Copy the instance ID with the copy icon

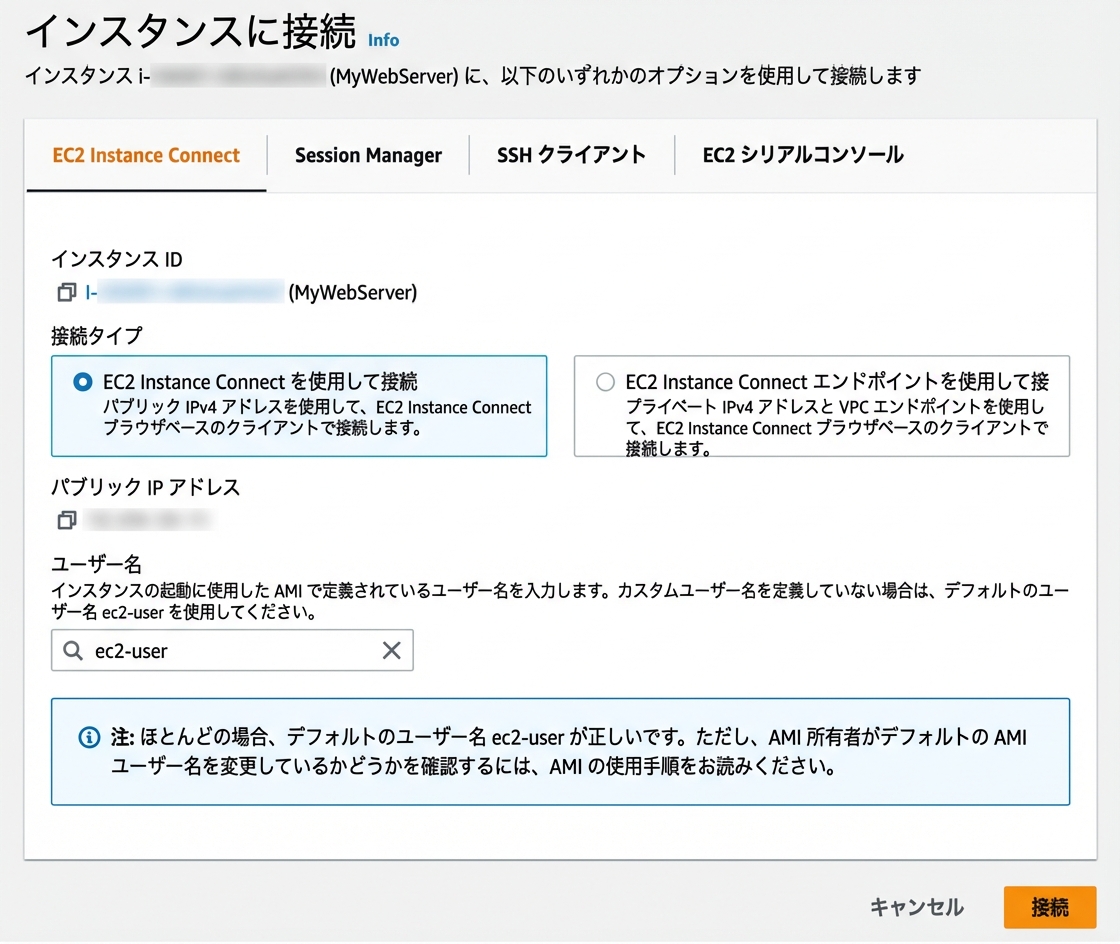point(66,291)
